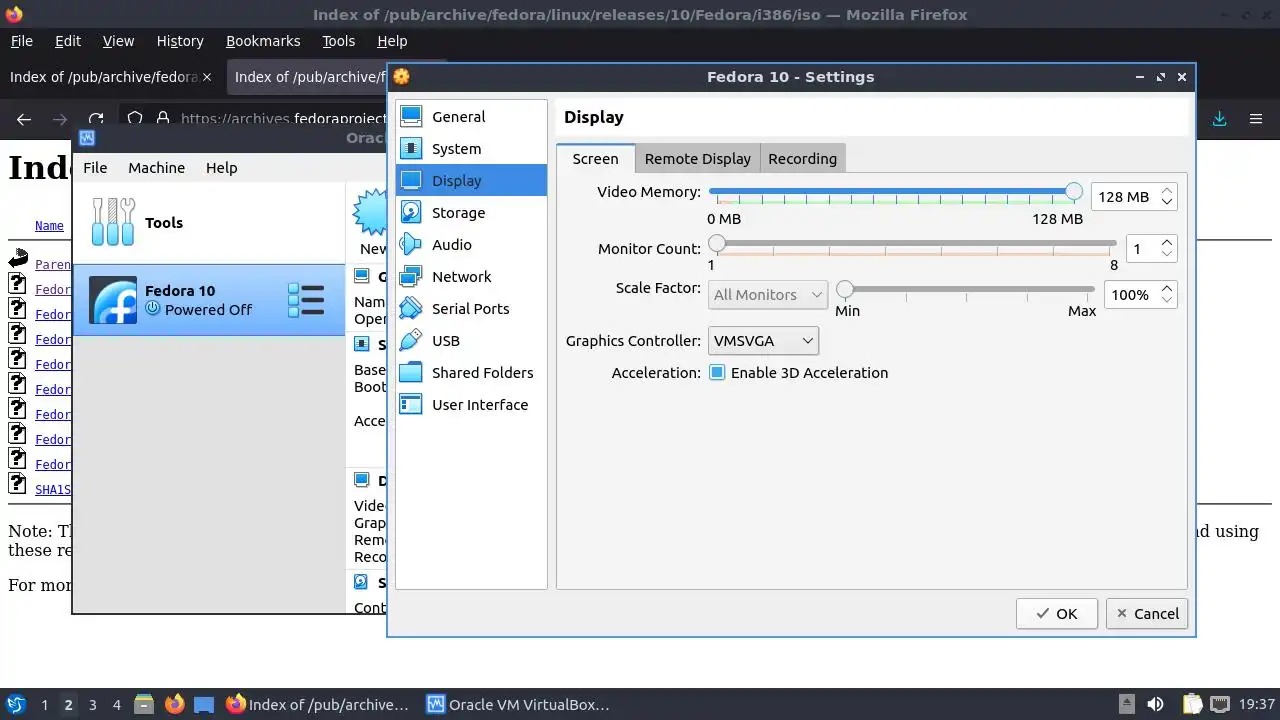Open System settings category icon

pyautogui.click(x=411, y=148)
